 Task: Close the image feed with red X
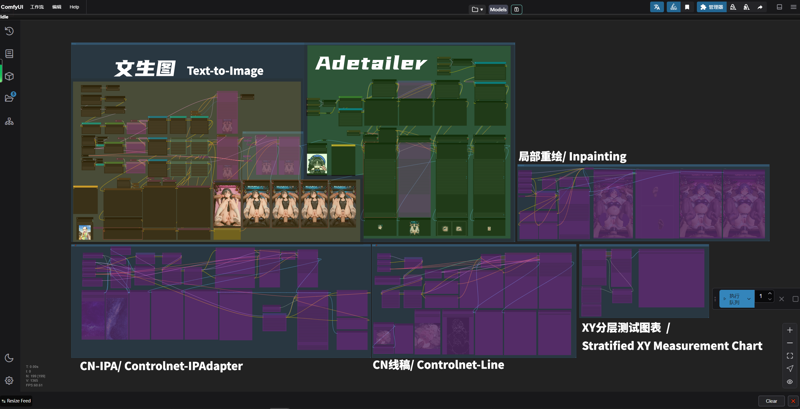[792, 401]
